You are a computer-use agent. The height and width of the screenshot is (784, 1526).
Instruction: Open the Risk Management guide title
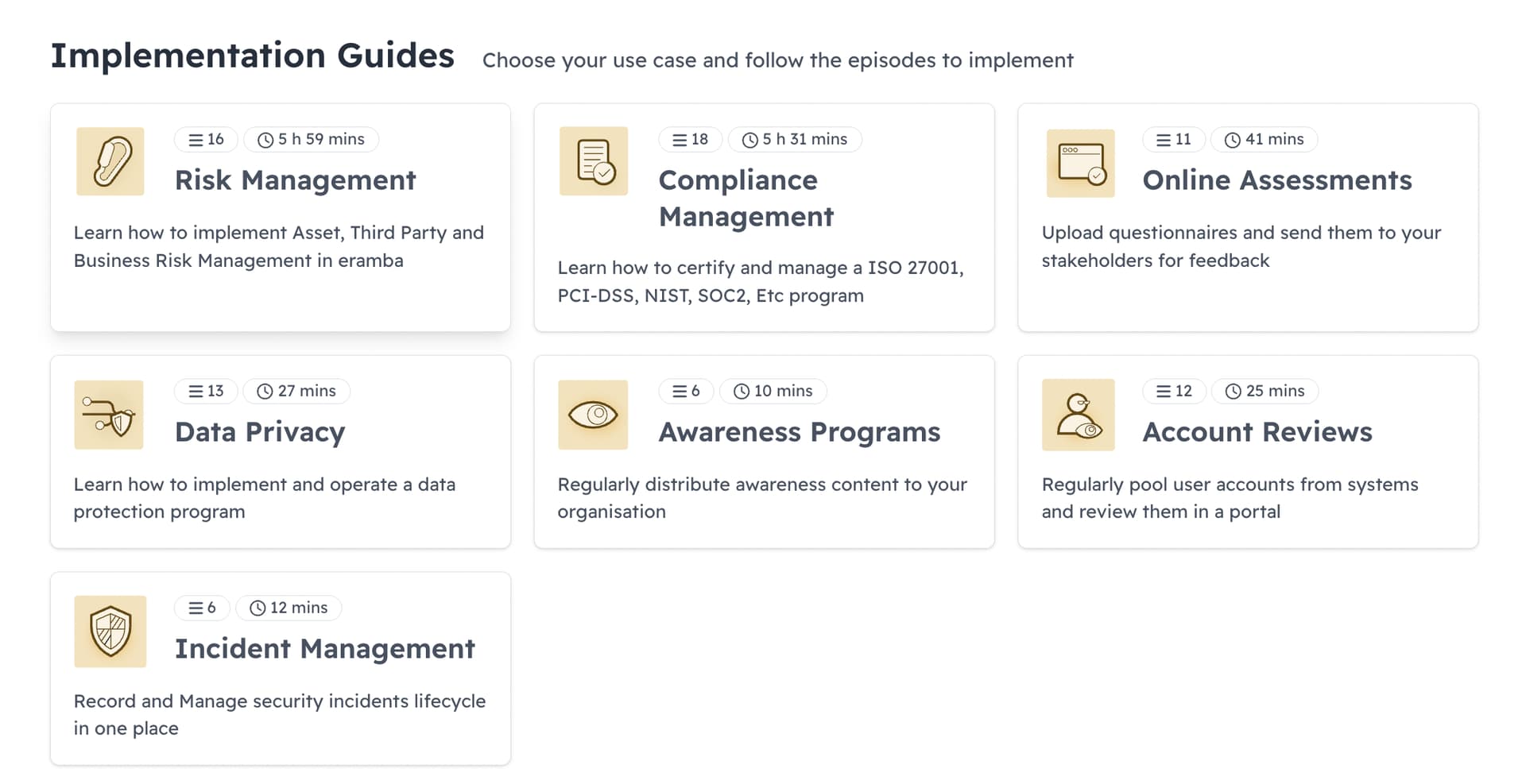[x=295, y=180]
